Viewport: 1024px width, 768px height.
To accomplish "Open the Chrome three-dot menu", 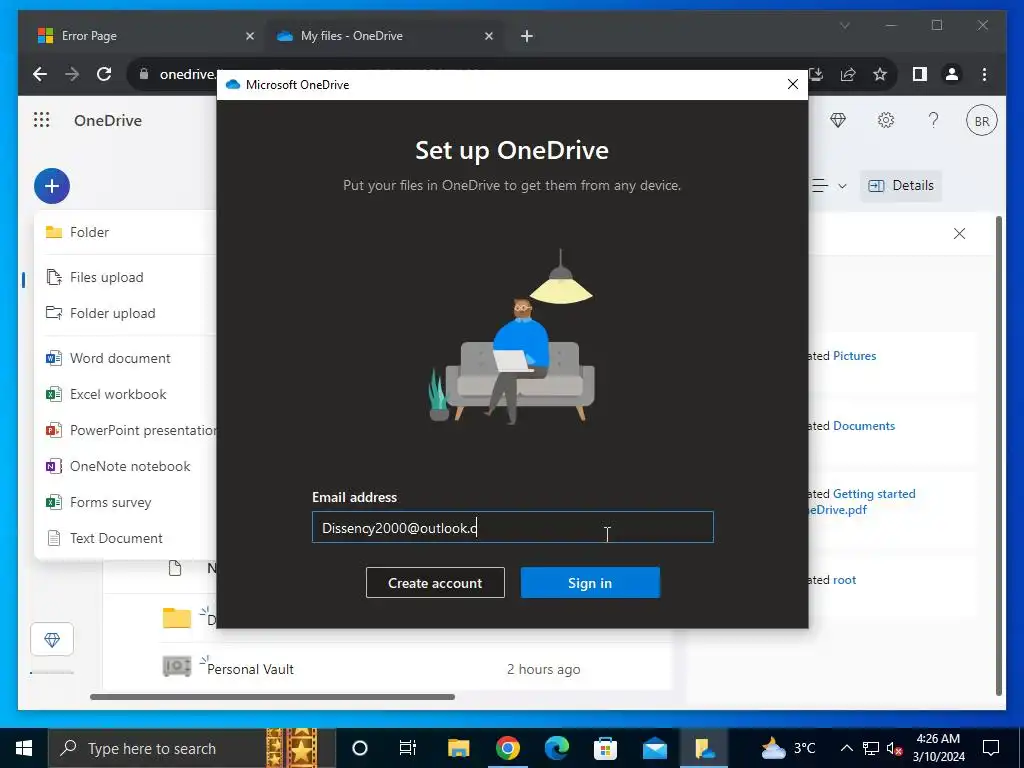I will (x=984, y=74).
